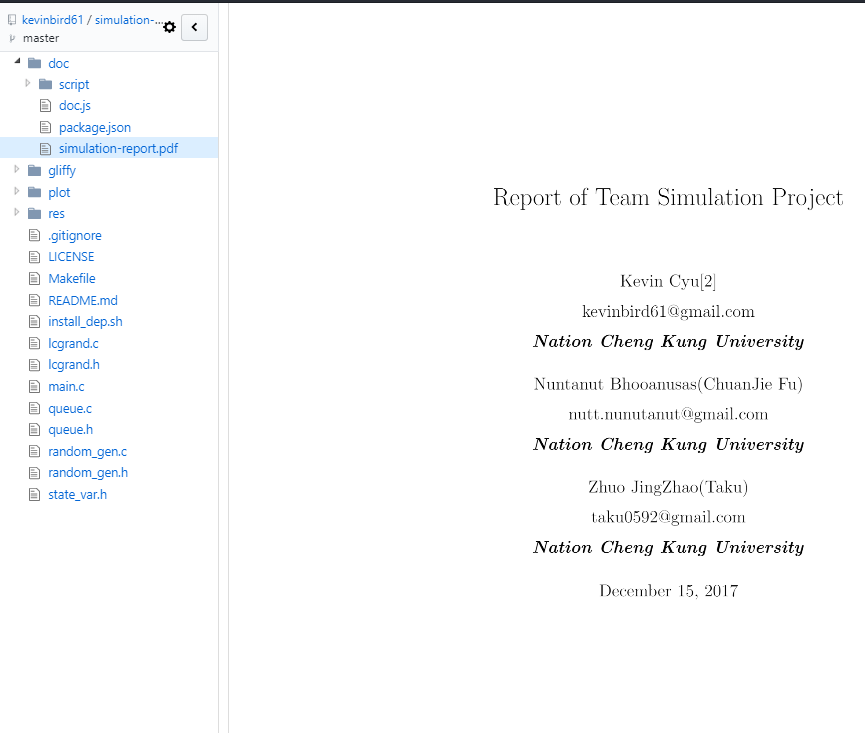The width and height of the screenshot is (865, 733).
Task: Open random_gen.h
Action: click(88, 473)
